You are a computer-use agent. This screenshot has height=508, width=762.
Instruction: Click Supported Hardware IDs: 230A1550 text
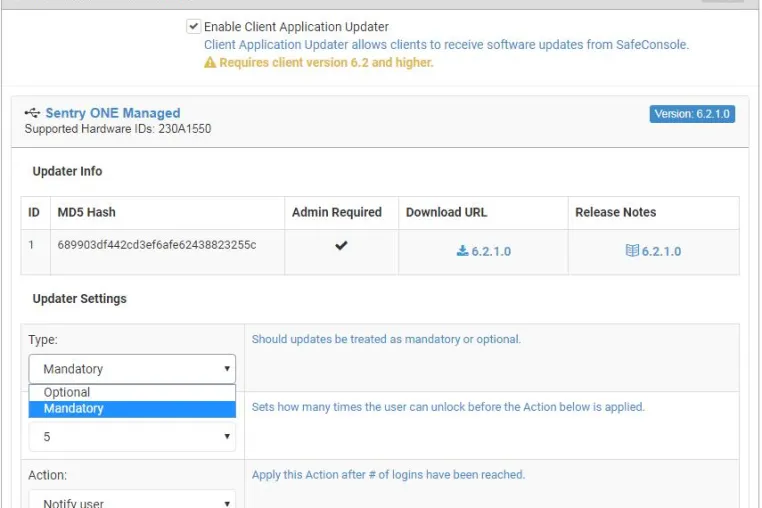pyautogui.click(x=118, y=129)
